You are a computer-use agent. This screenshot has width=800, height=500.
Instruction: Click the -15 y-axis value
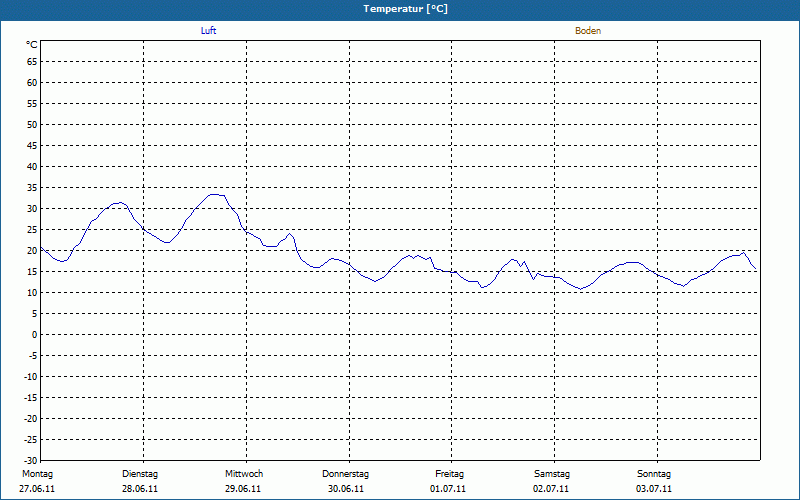31,397
